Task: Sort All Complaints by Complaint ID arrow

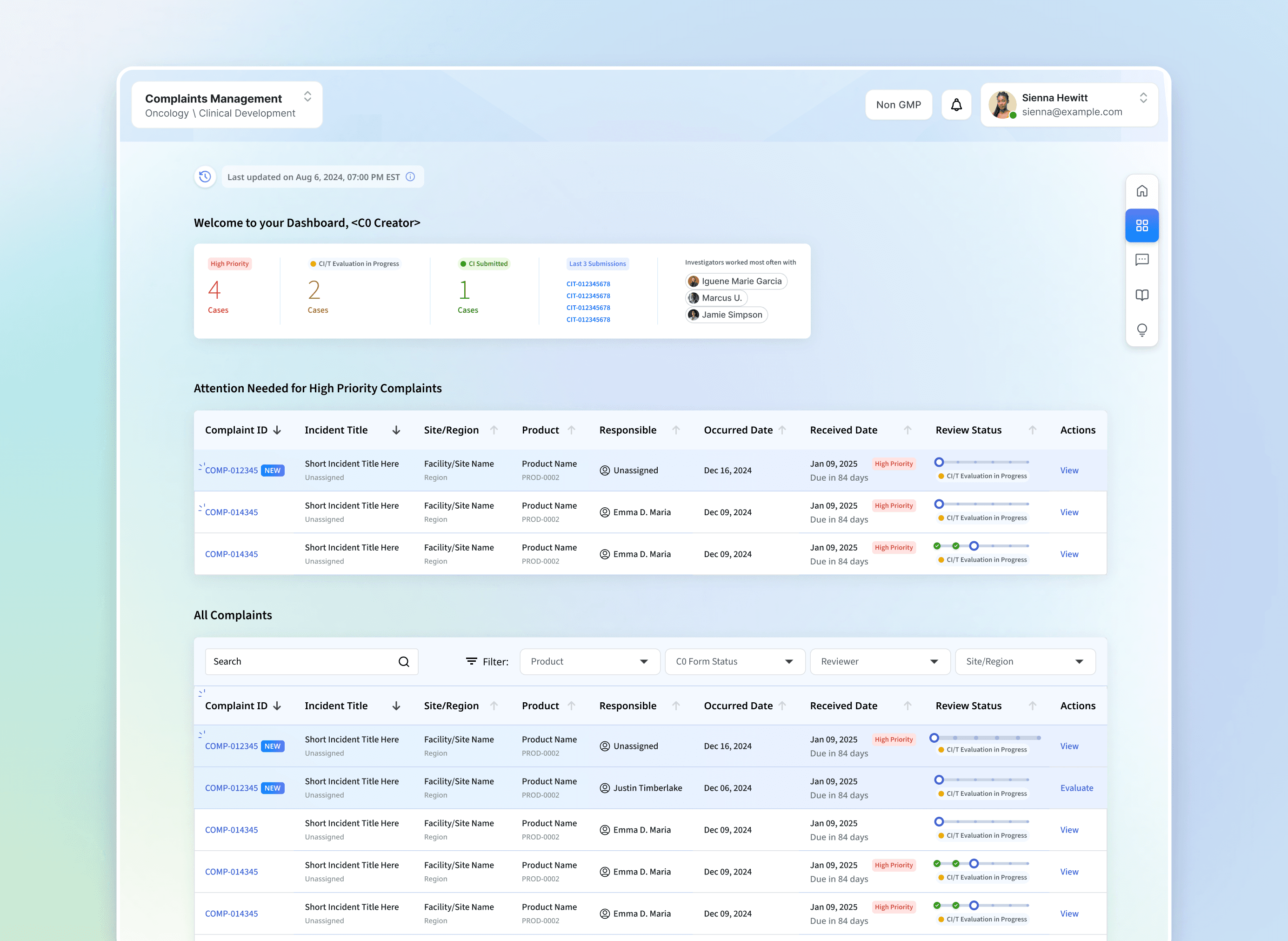Action: click(x=277, y=706)
